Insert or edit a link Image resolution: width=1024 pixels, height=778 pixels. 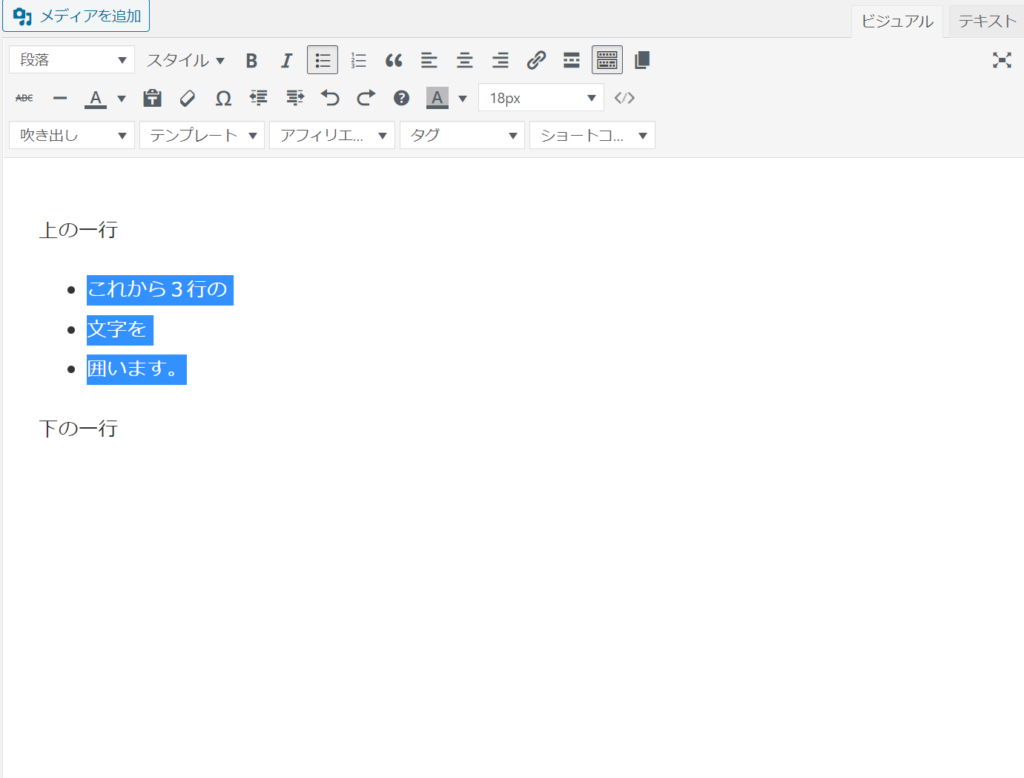coord(536,61)
